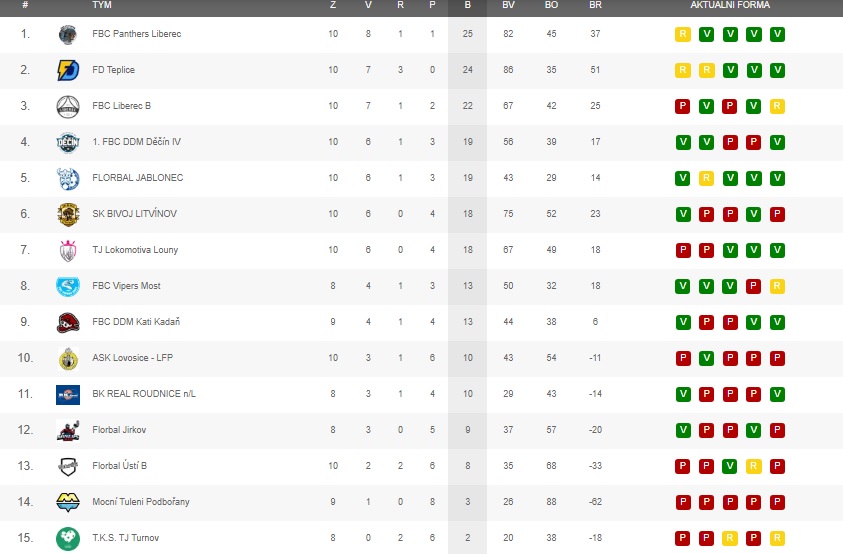Viewport: 843px width, 554px height.
Task: Select the SK Bivoj Litvínov crest icon
Action: 68,215
